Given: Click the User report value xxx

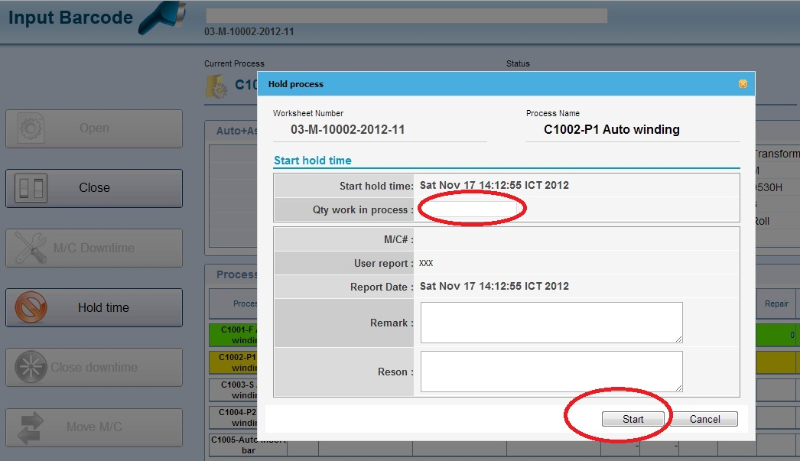Looking at the screenshot, I should click(x=426, y=263).
